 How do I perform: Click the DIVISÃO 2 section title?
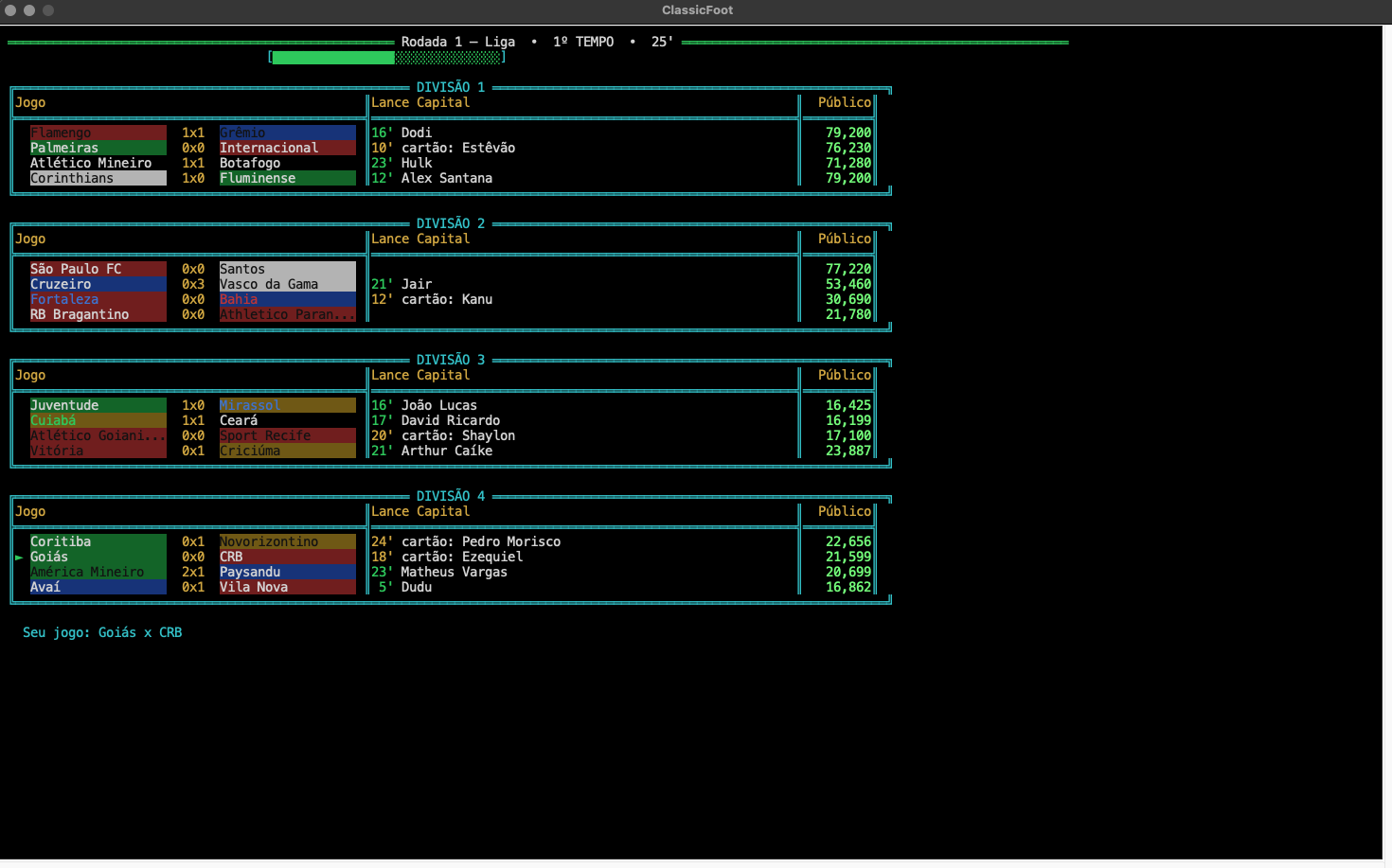(x=451, y=223)
